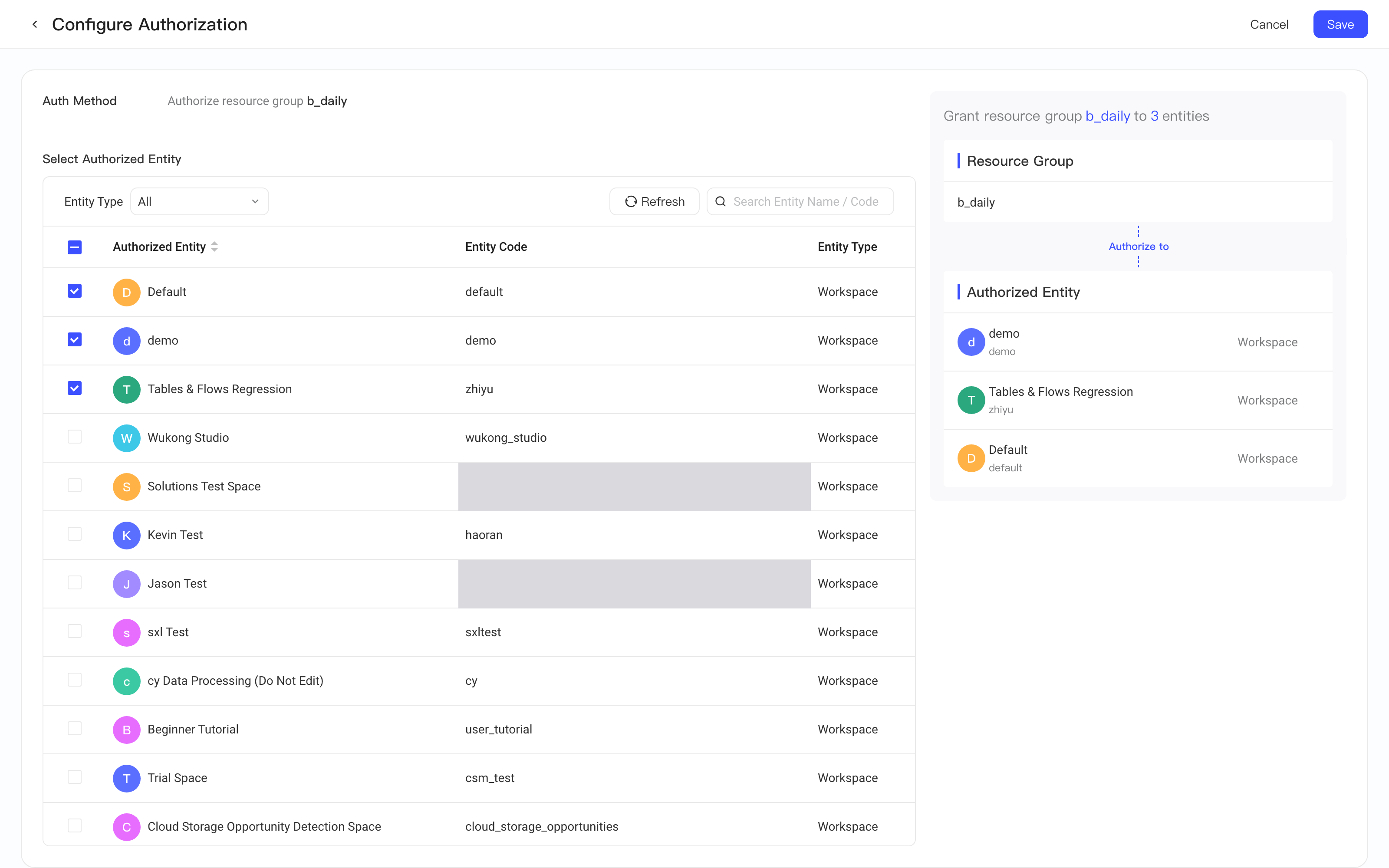Screen dimensions: 1389x868
Task: Click the b_daily link in grant summary
Action: 1107,116
